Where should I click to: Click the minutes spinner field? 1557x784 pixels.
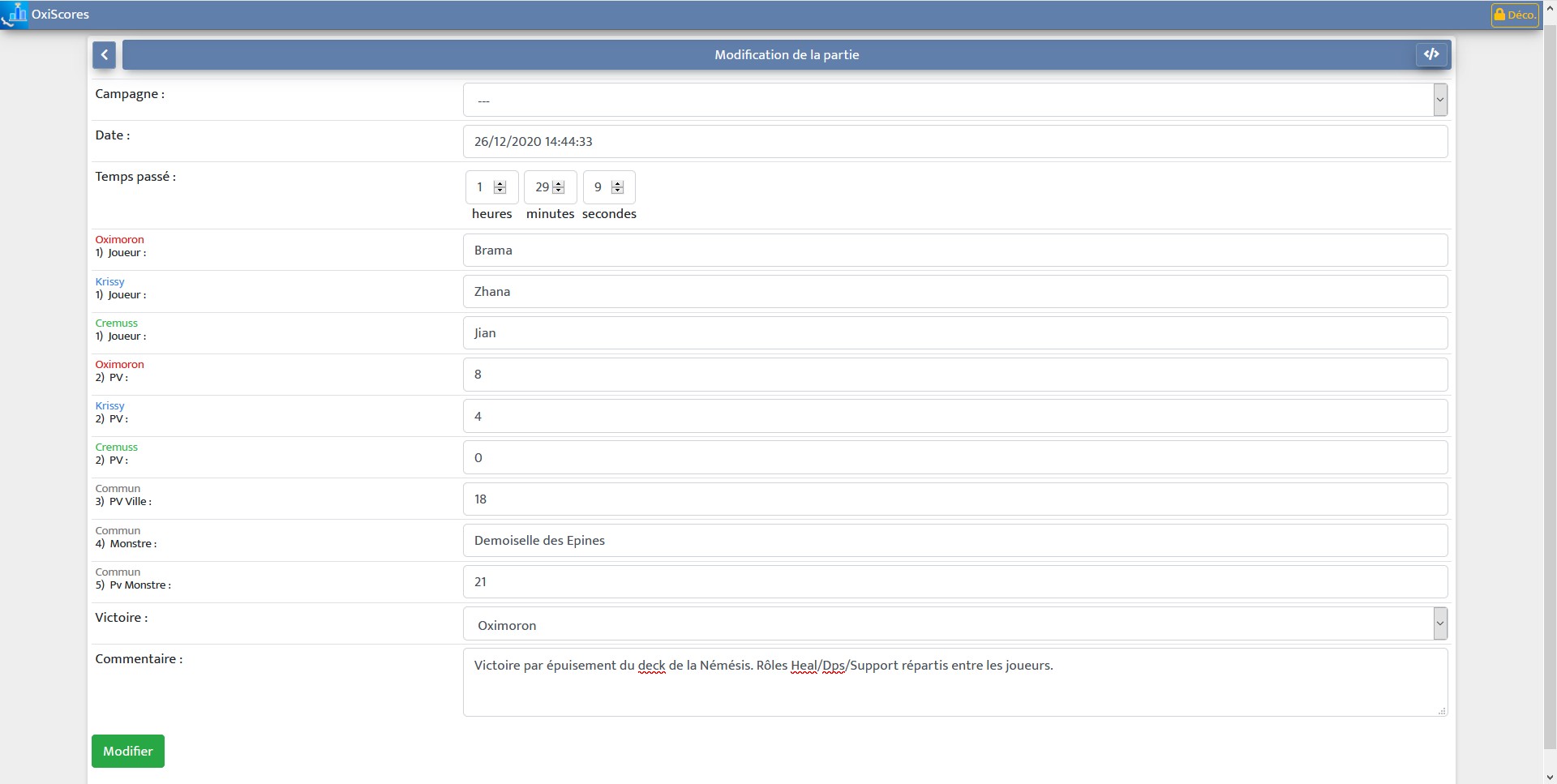click(550, 187)
